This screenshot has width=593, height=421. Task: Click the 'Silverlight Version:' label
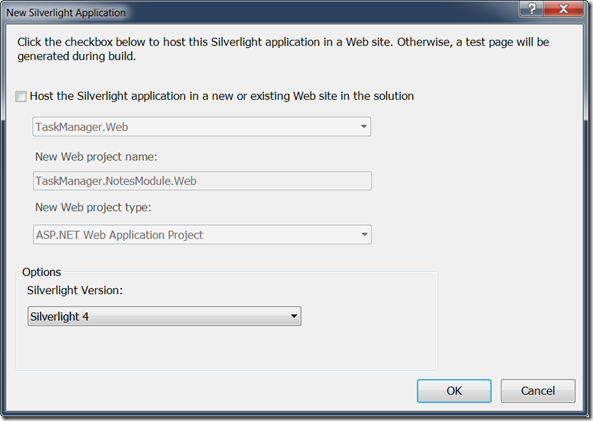[75, 291]
